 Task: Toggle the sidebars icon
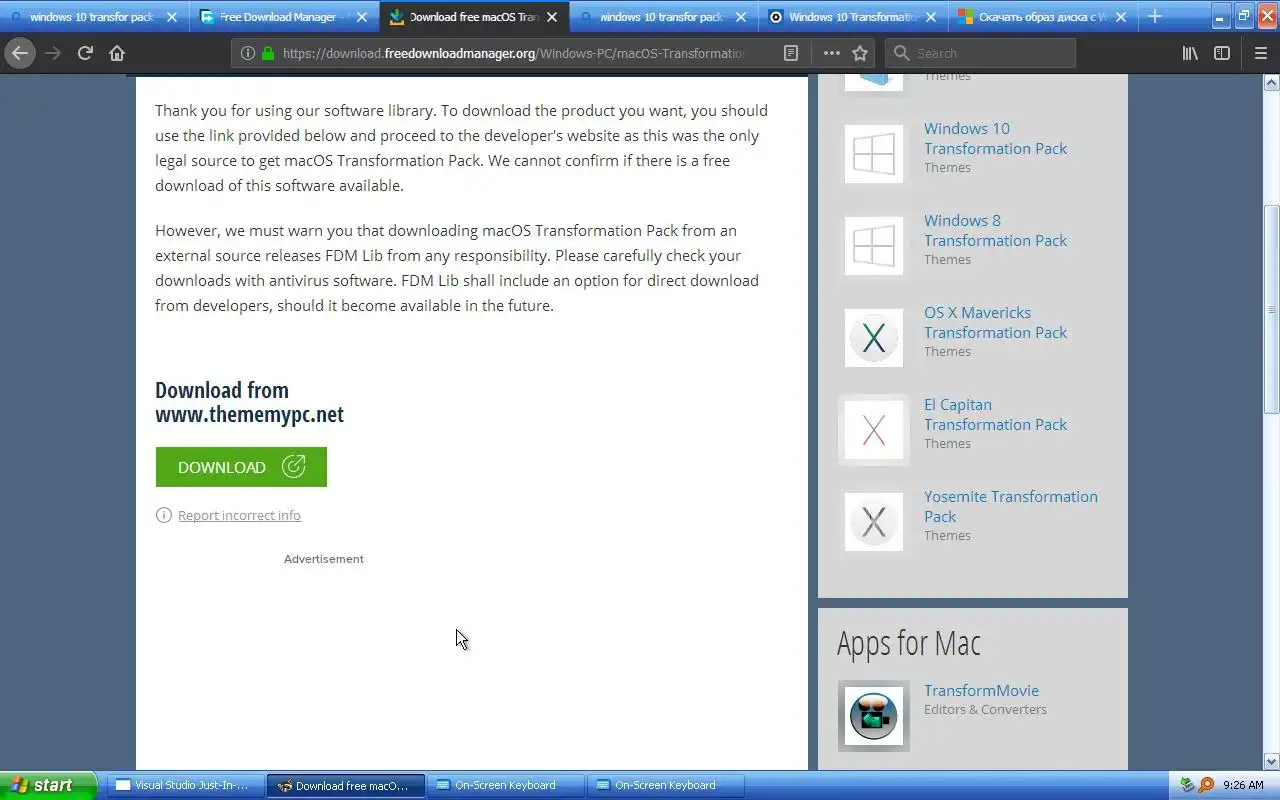coord(1222,53)
